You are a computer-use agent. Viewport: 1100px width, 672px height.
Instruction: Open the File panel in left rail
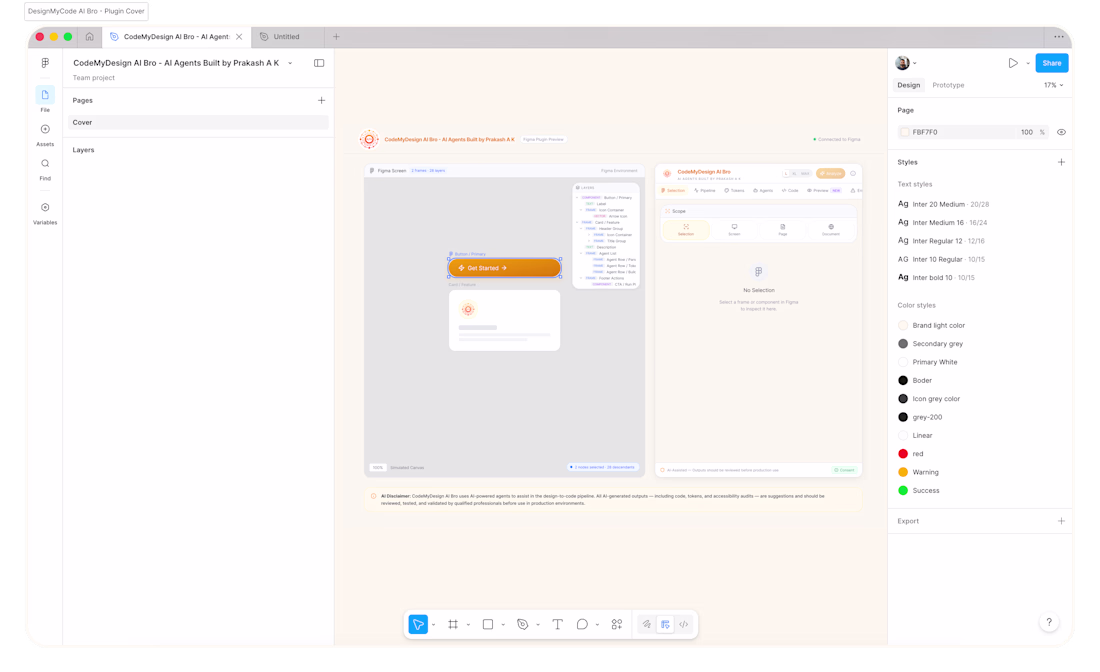click(x=45, y=99)
